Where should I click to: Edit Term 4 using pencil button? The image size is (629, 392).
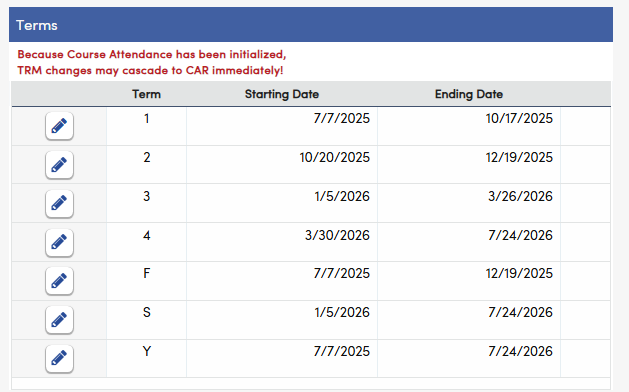point(59,243)
